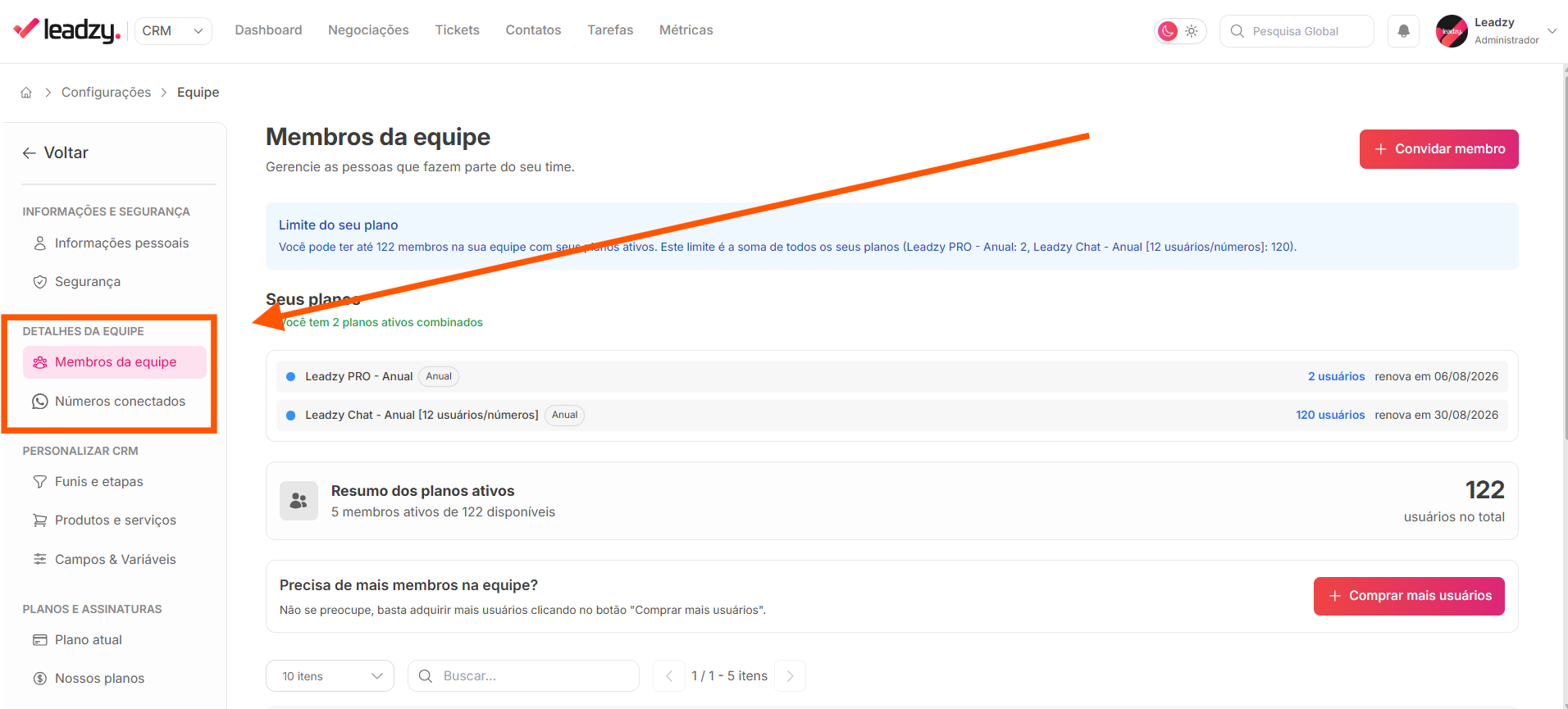Click the Produtos e serviços cart icon
The height and width of the screenshot is (709, 1568).
tap(39, 520)
